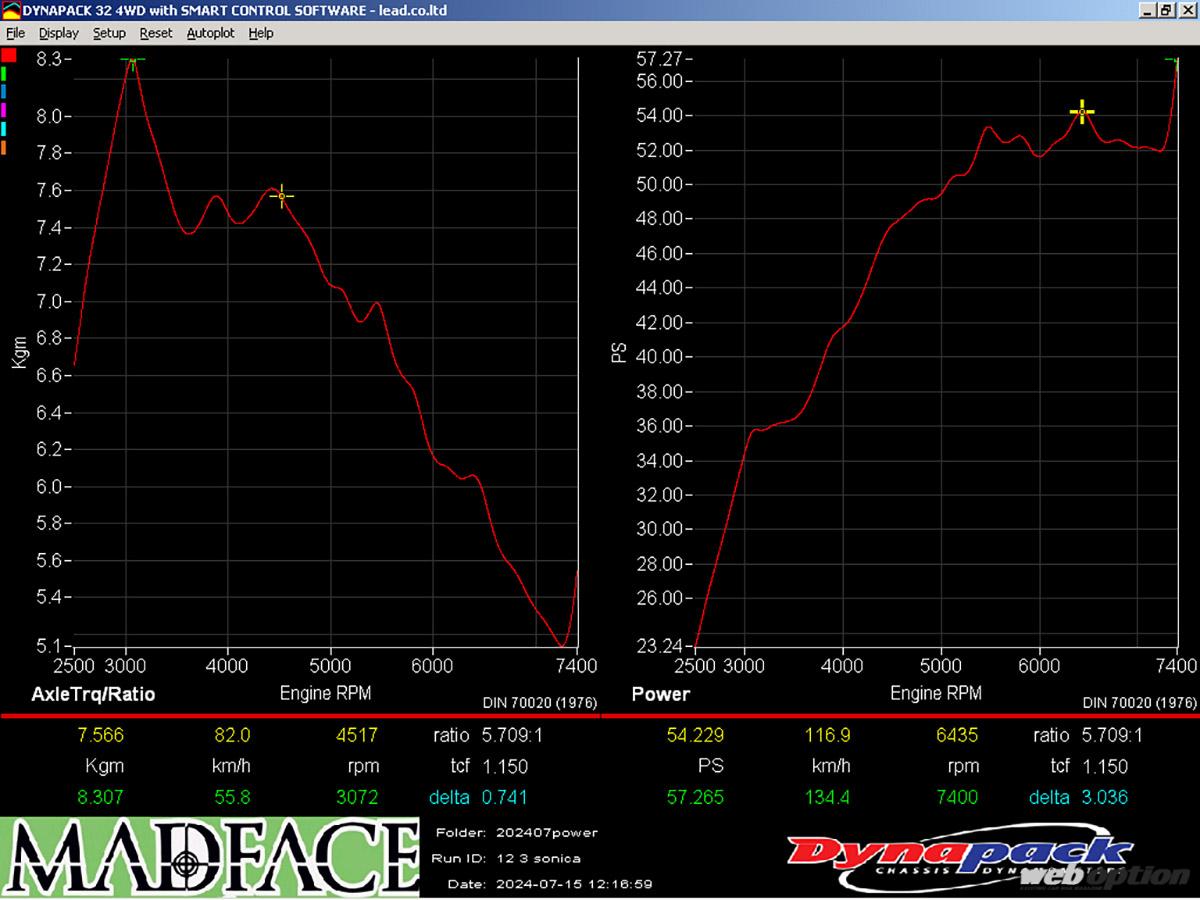Click the Dynapack app icon in title bar
Image resolution: width=1200 pixels, height=900 pixels.
[11, 10]
